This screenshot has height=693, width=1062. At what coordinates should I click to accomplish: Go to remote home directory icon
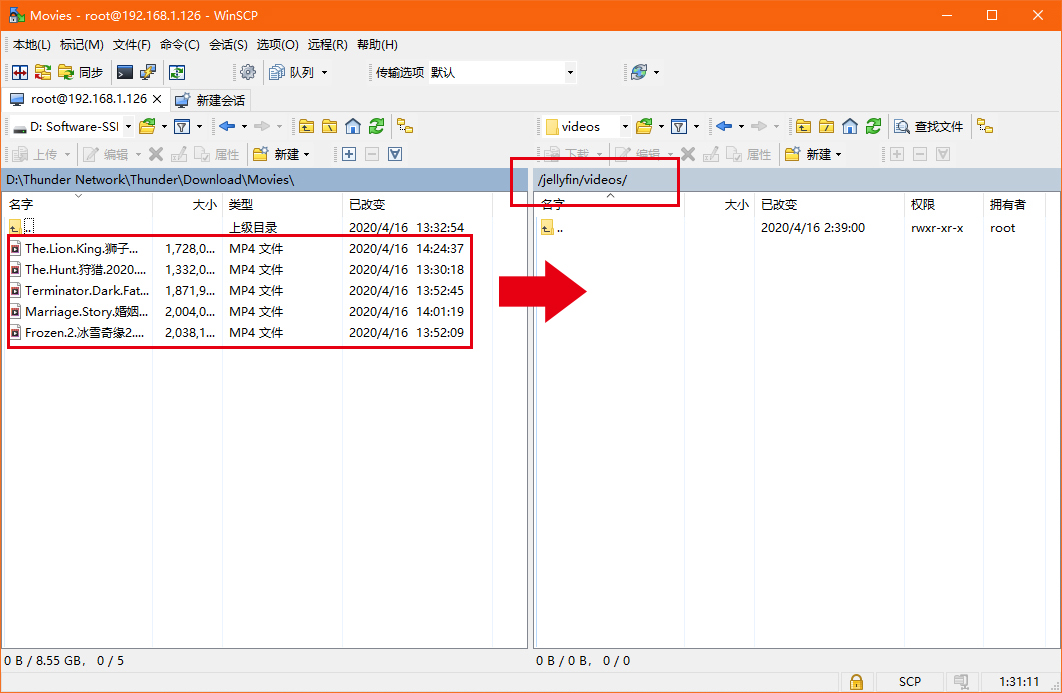(850, 127)
